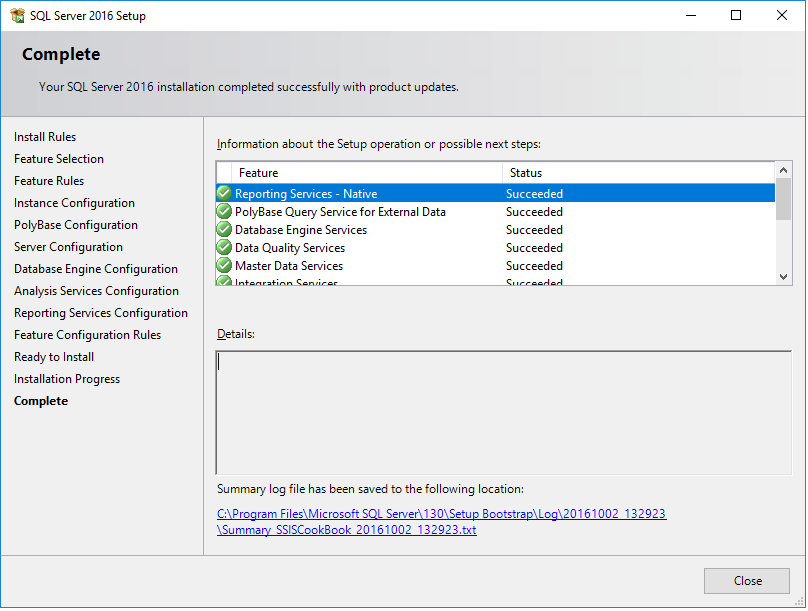Screen dimensions: 808x611
Task: Click Succeeded status for PolyBase Query Service
Action: click(x=534, y=212)
